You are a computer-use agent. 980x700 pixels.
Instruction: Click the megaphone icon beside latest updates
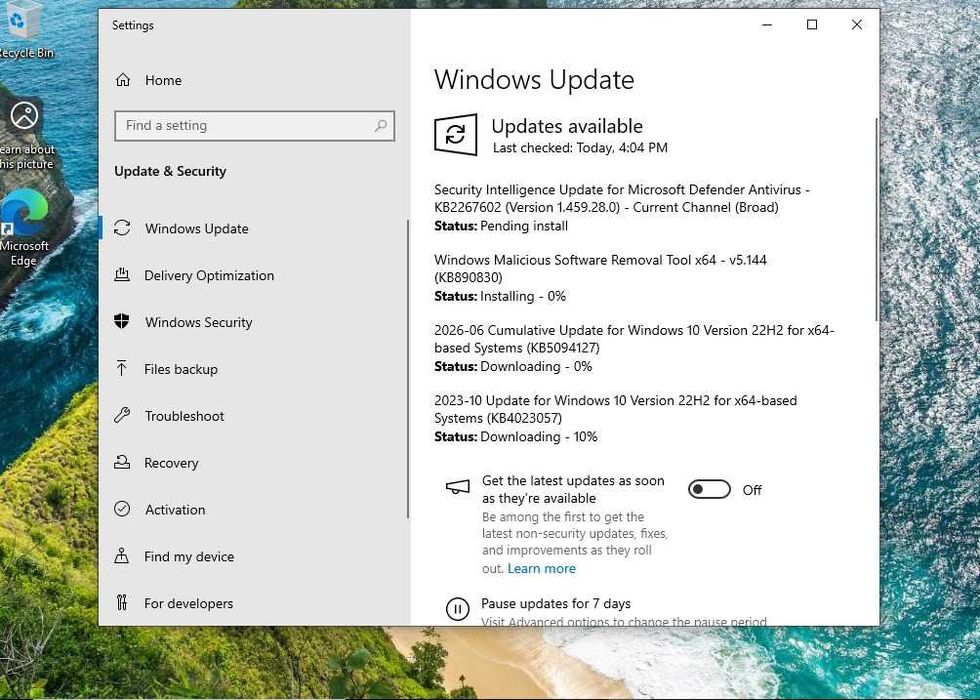click(458, 488)
